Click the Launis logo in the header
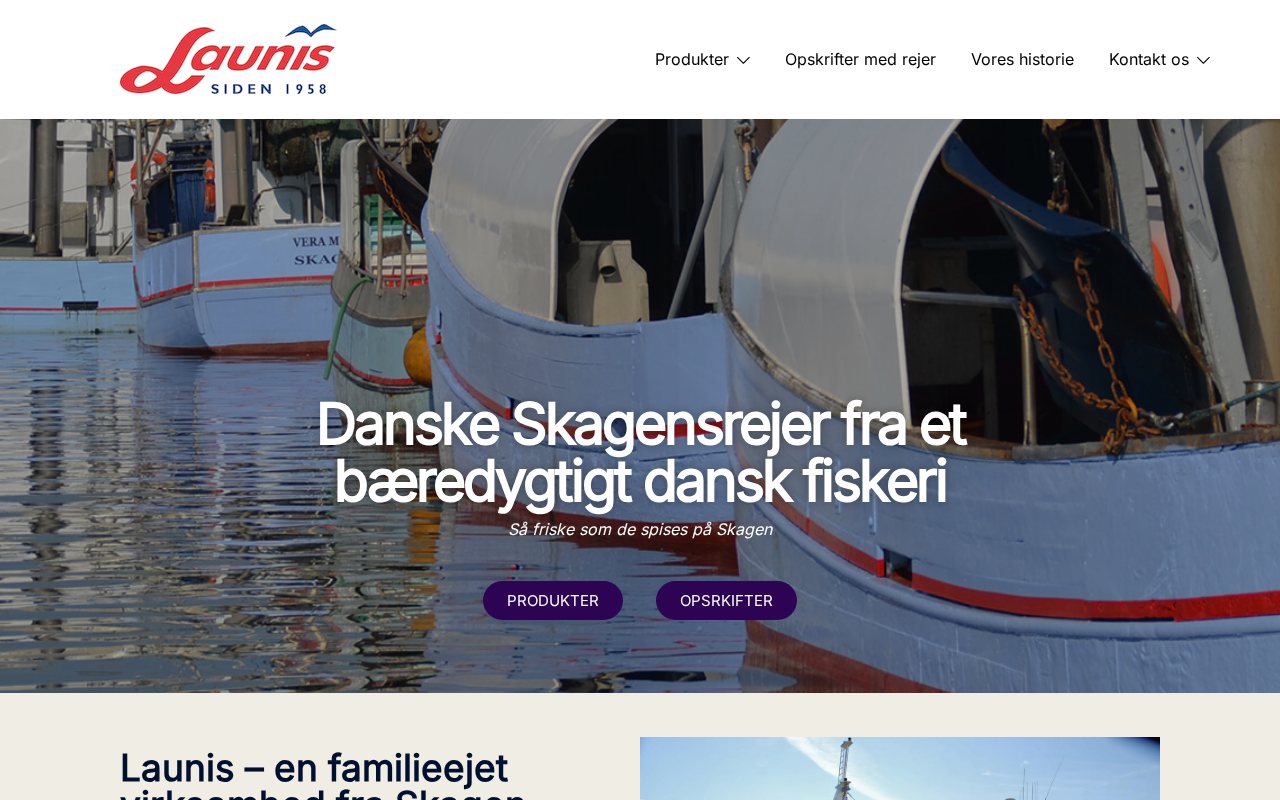Image resolution: width=1280 pixels, height=800 pixels. click(228, 59)
